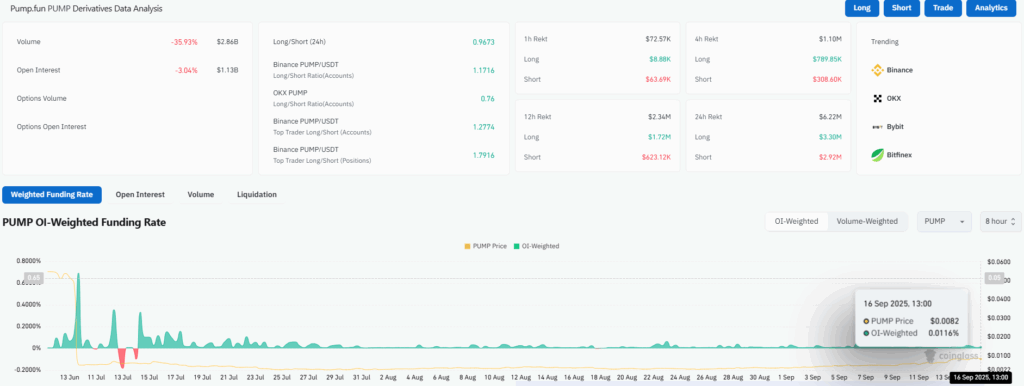Click the Options Open Interest label

(52, 127)
